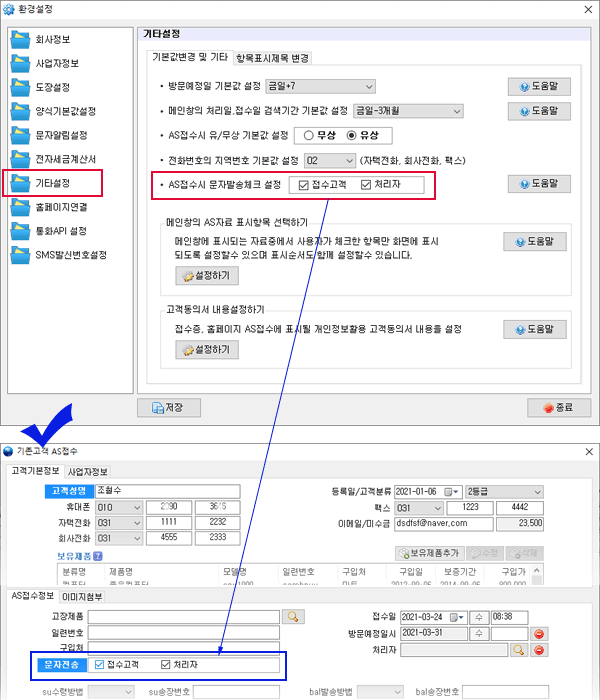
Task: Click the 저장 save button
Action: (x=169, y=408)
